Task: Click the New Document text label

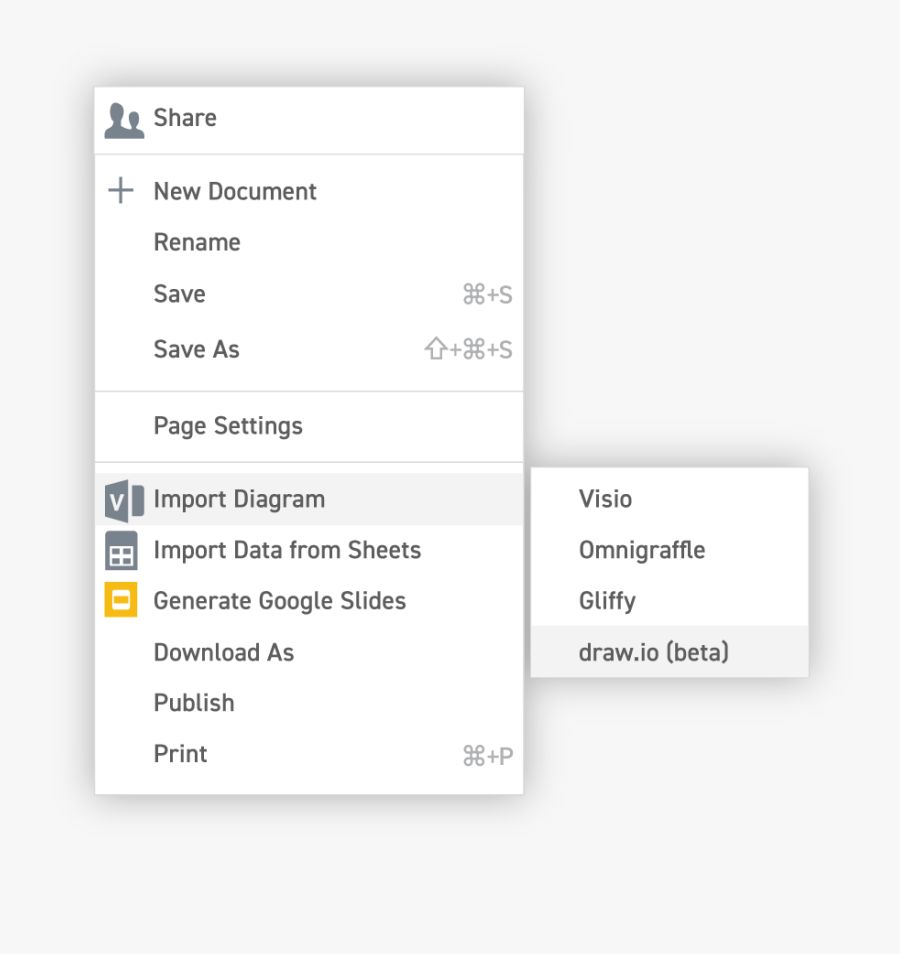Action: (x=235, y=191)
